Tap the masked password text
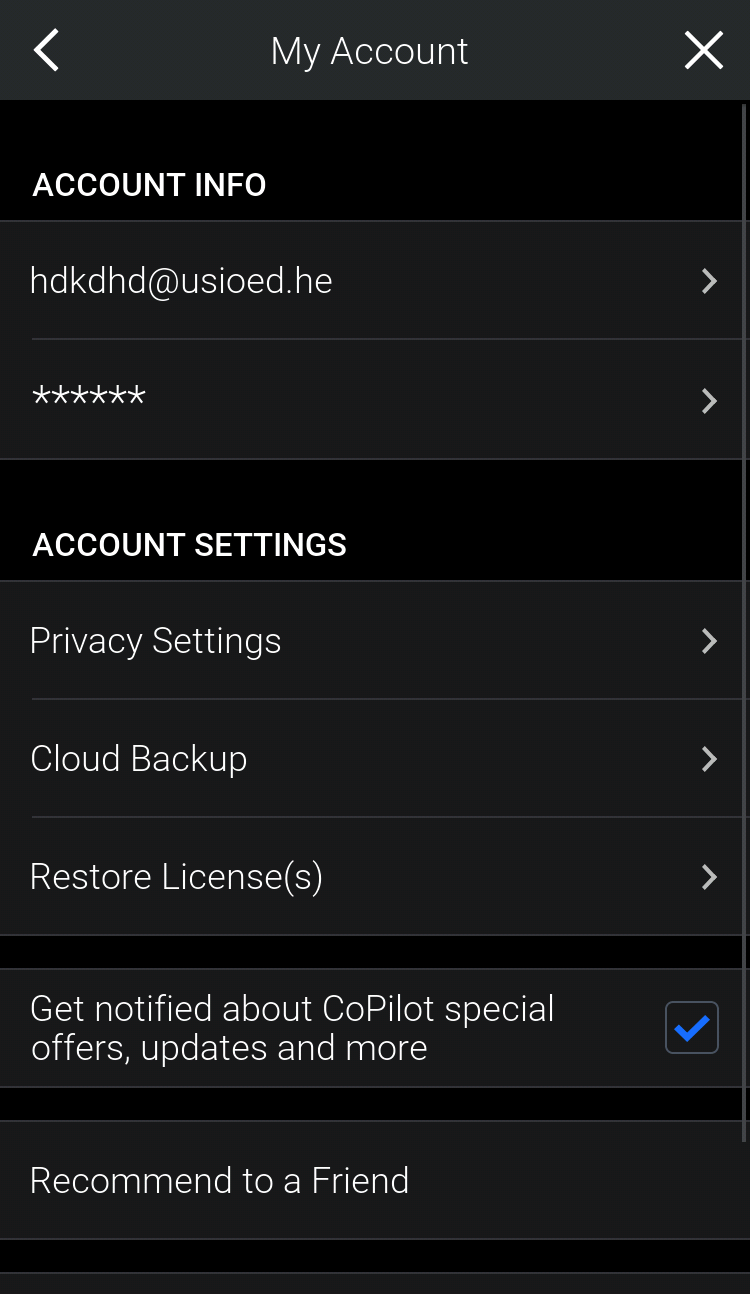750x1294 pixels. coord(89,399)
